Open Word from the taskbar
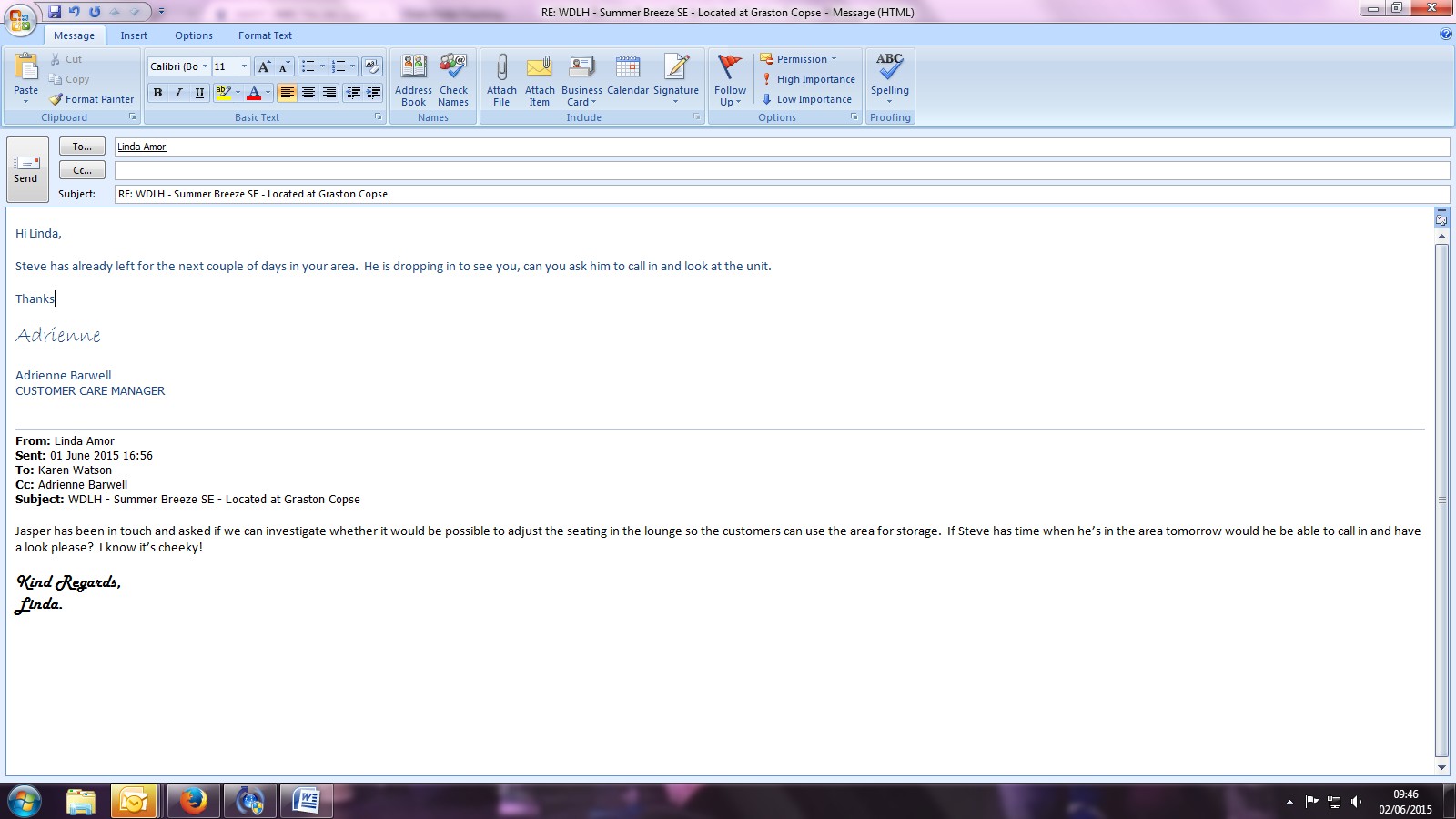This screenshot has width=1456, height=819. [306, 801]
